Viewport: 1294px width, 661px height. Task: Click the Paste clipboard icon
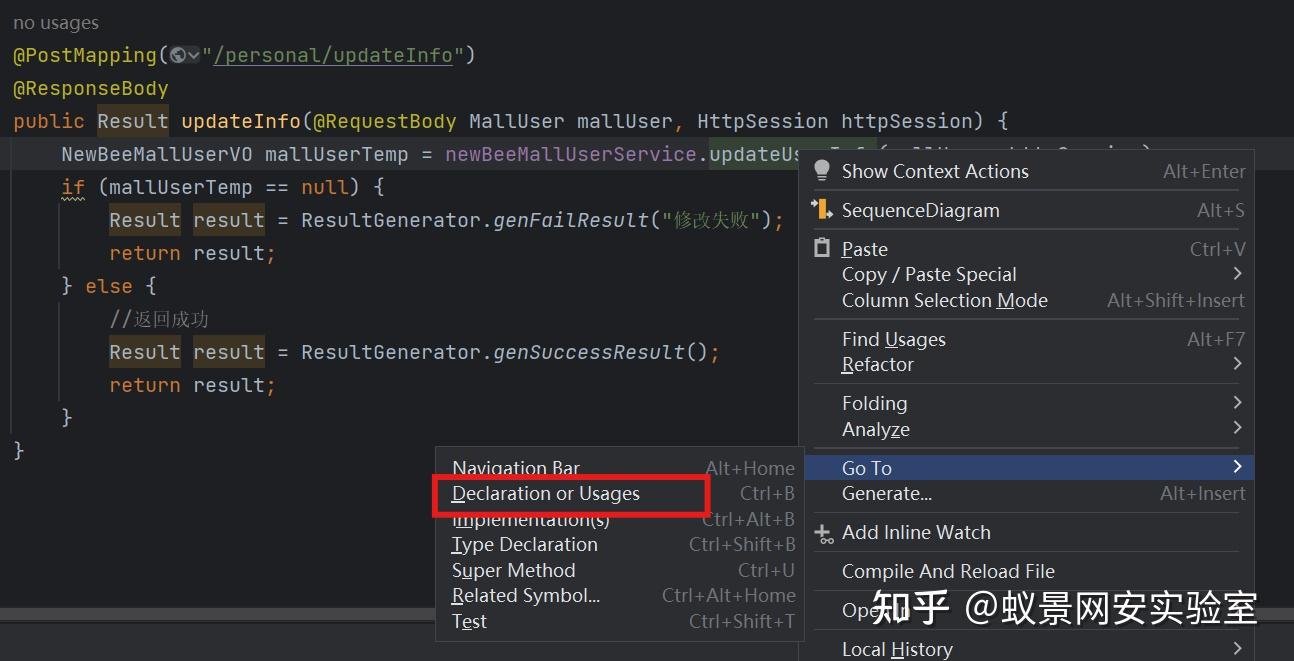(x=822, y=249)
